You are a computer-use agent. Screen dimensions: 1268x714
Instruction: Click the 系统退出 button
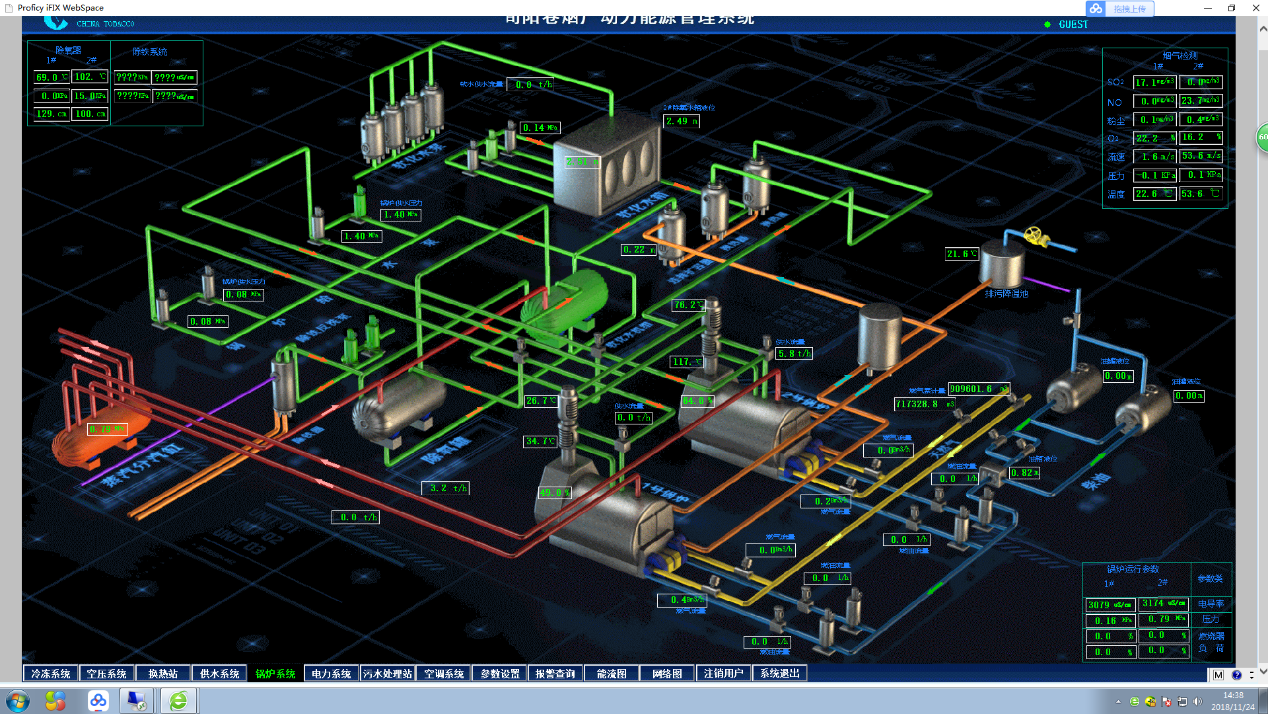pyautogui.click(x=779, y=674)
